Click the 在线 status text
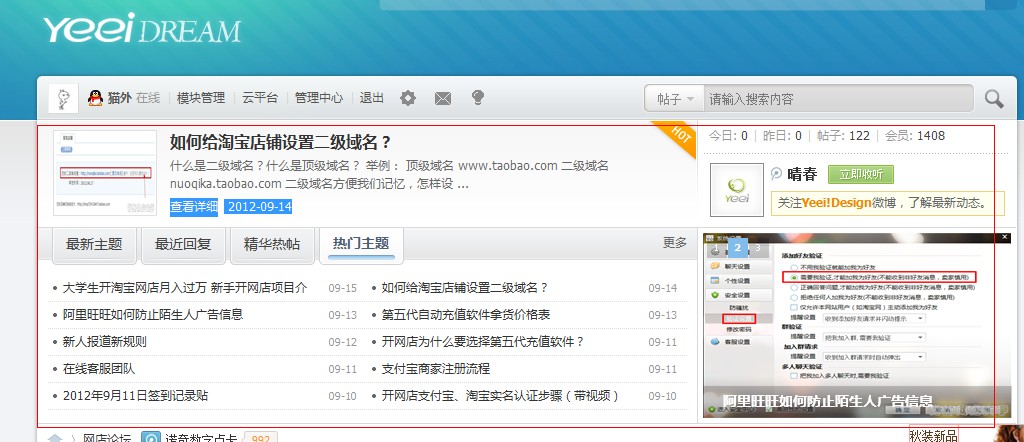 click(148, 98)
